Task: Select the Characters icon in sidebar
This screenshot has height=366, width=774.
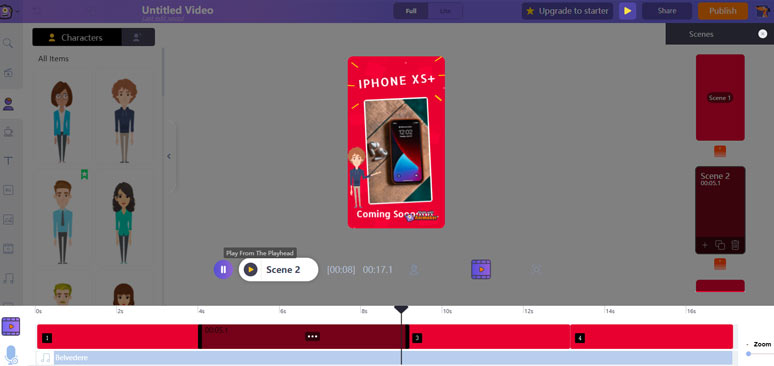Action: [x=8, y=103]
